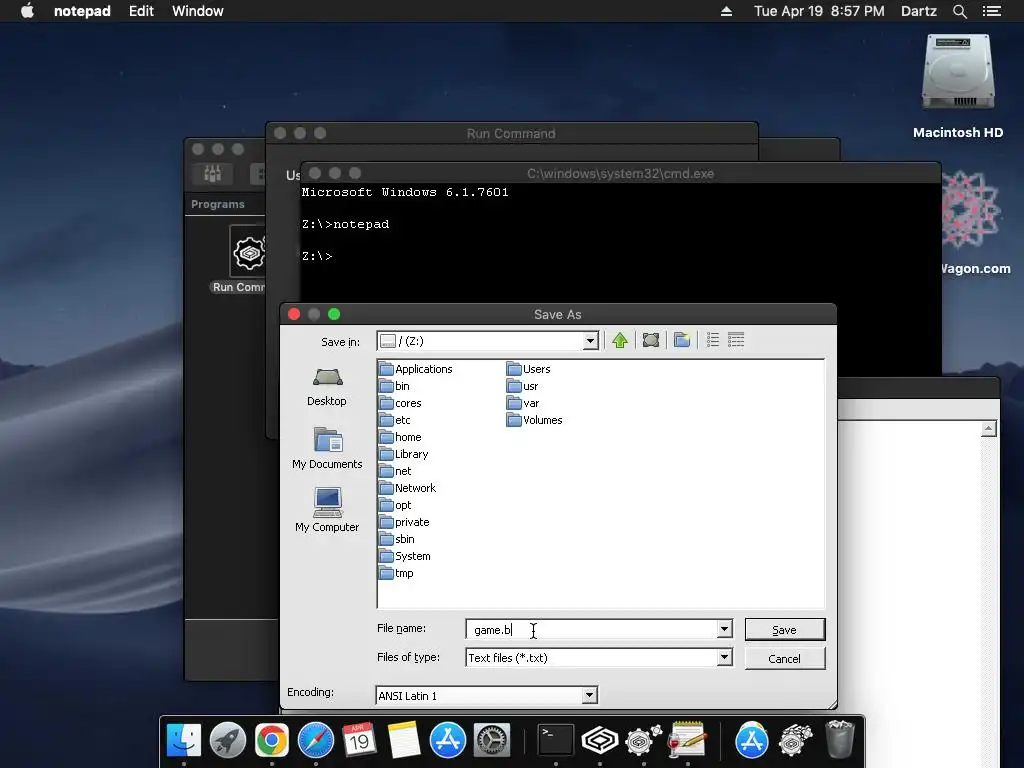Select the Volumes folder

pyautogui.click(x=535, y=420)
